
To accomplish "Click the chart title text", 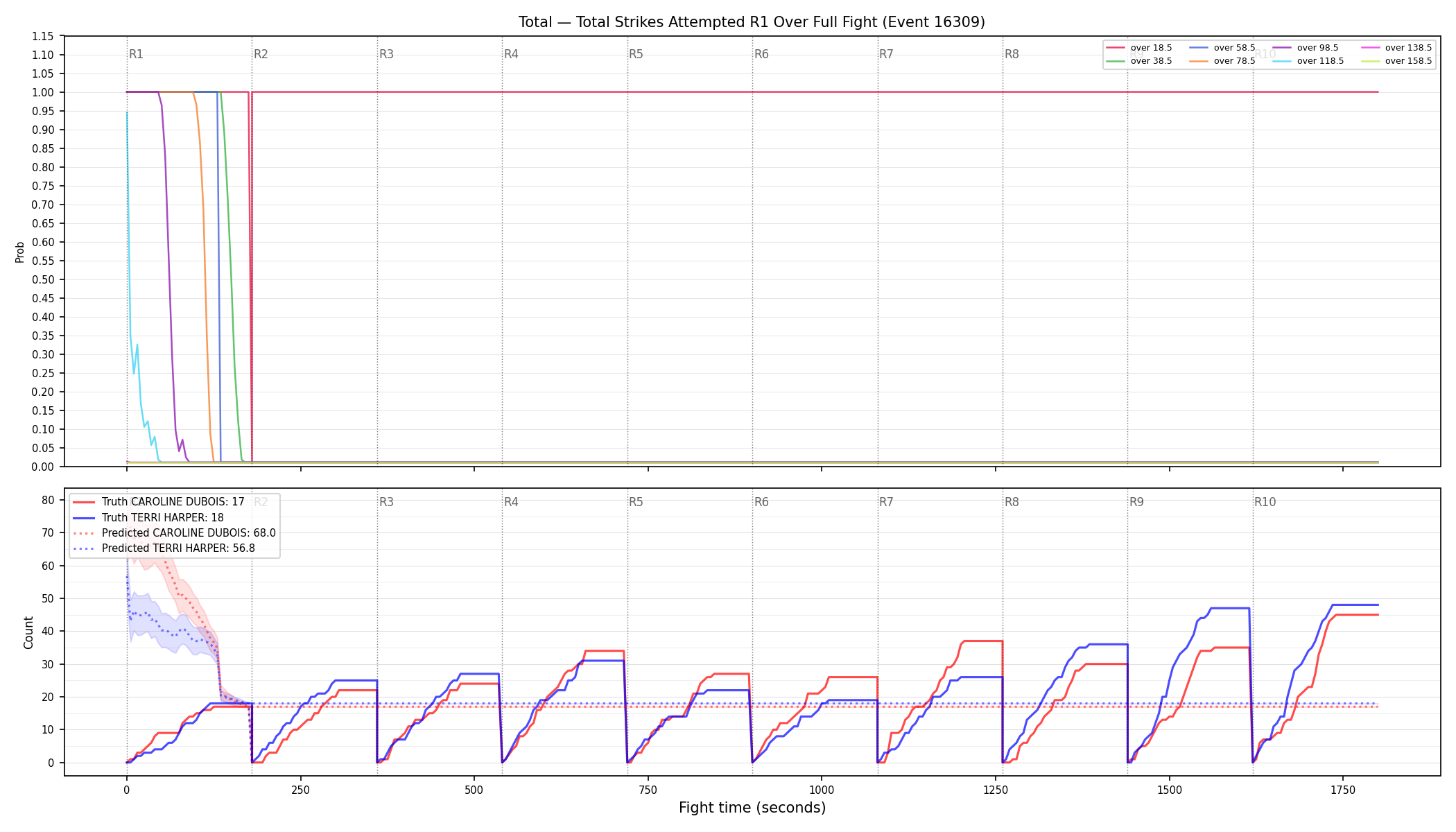I will coord(752,22).
